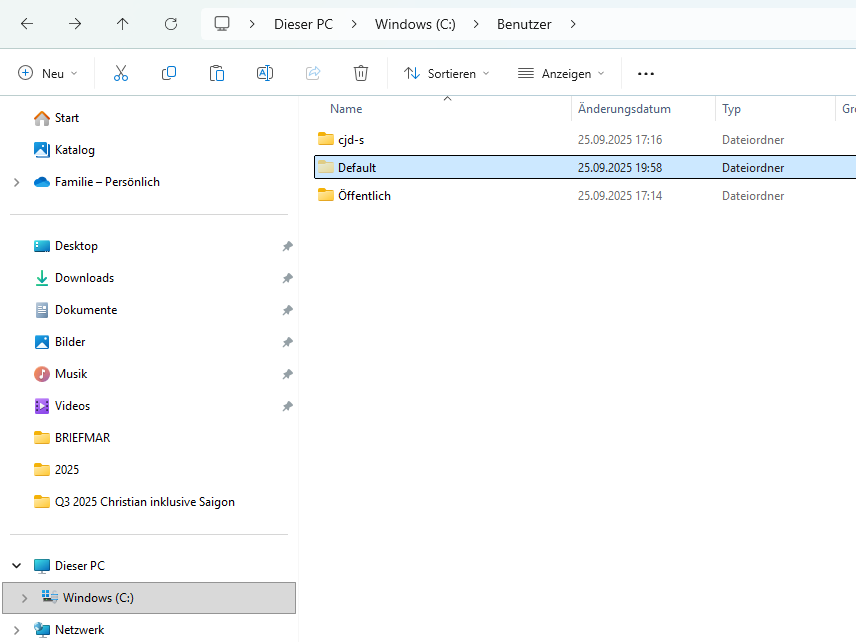856x642 pixels.
Task: Collapse the Dieser PC tree node
Action: [x=16, y=566]
